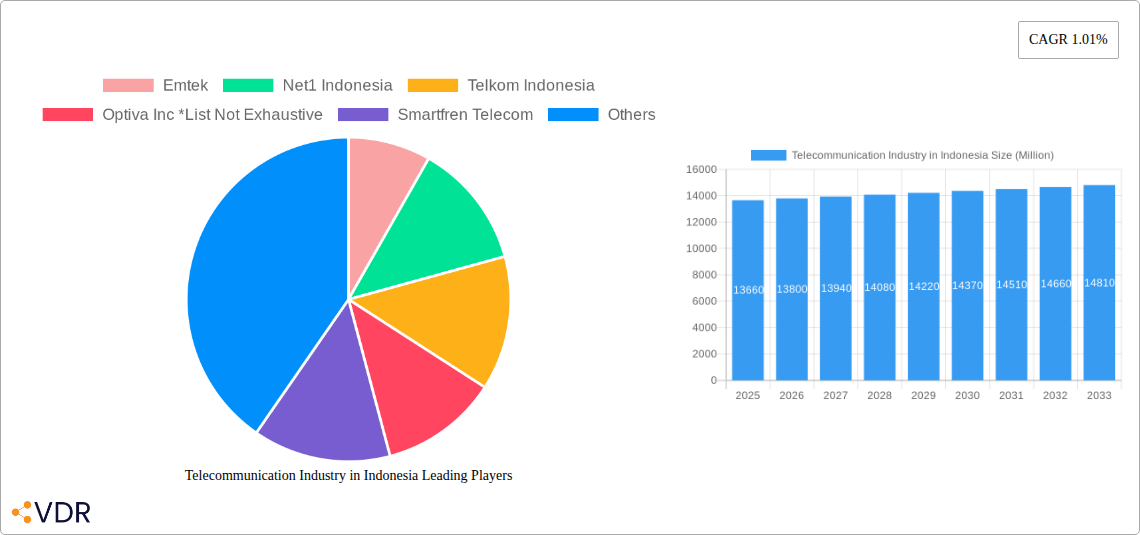The height and width of the screenshot is (535, 1140).
Task: Click the 12000 y-axis label
Action: pyautogui.click(x=702, y=222)
